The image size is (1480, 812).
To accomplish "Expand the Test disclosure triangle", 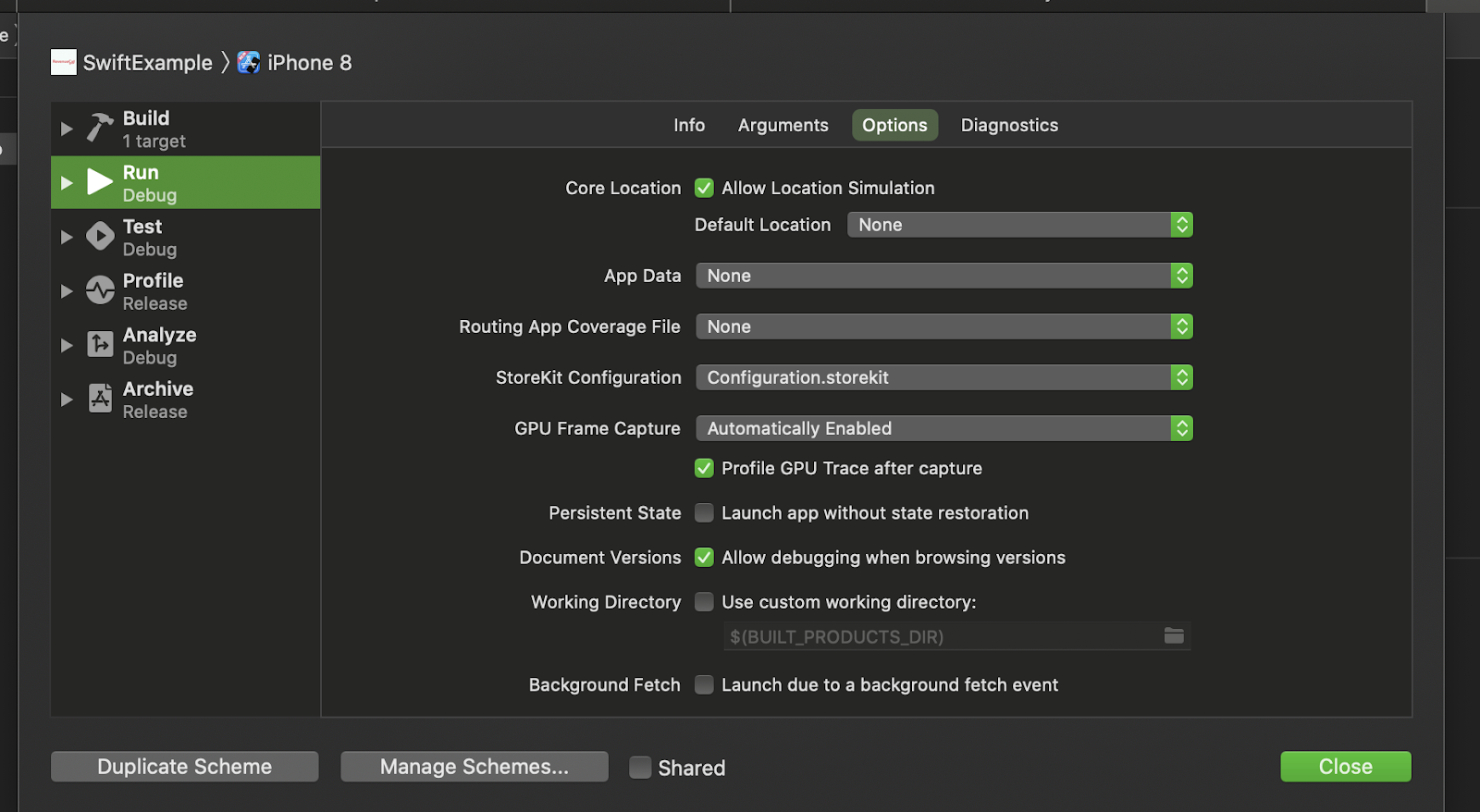I will [67, 237].
